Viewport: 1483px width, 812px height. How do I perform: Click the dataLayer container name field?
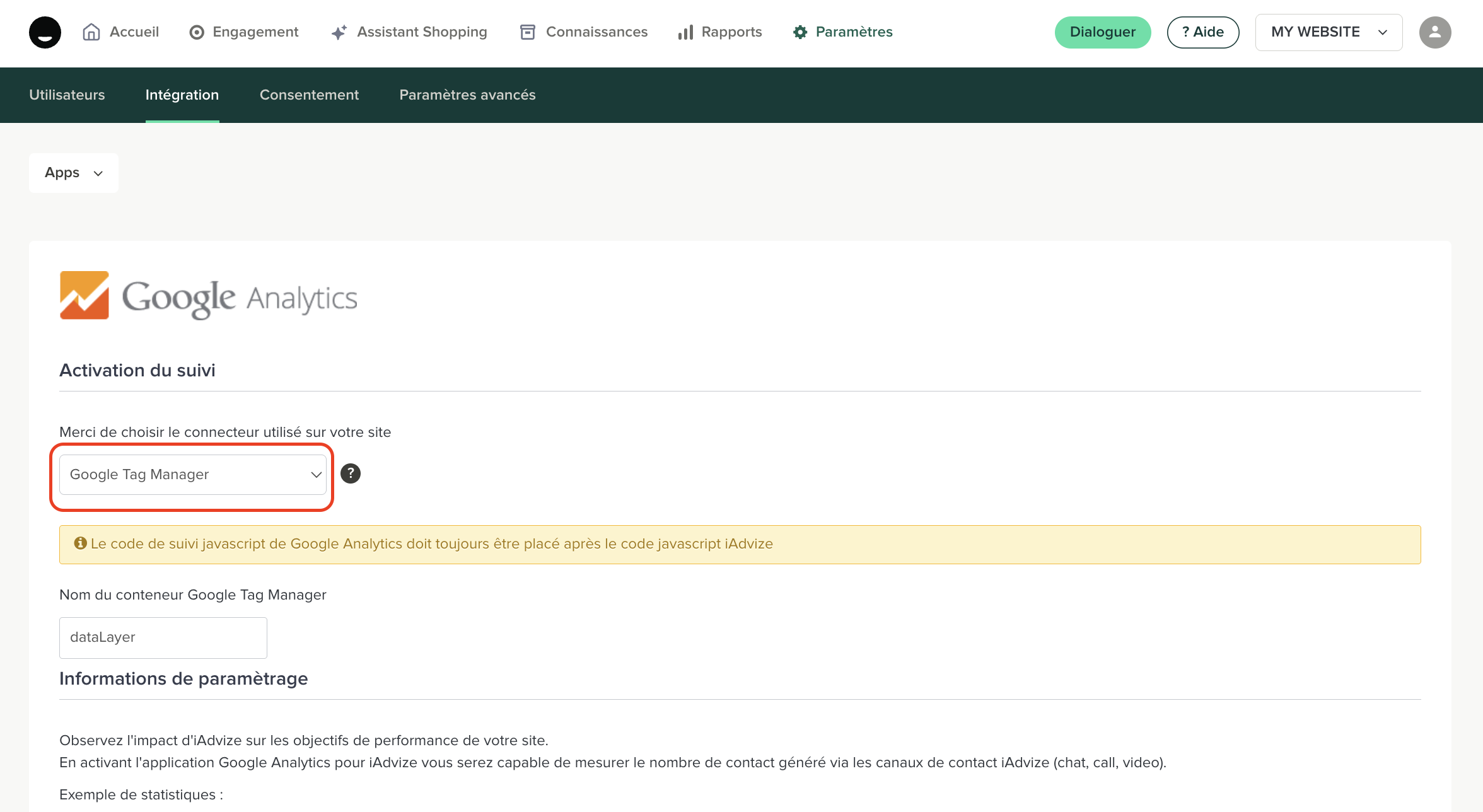coord(163,637)
